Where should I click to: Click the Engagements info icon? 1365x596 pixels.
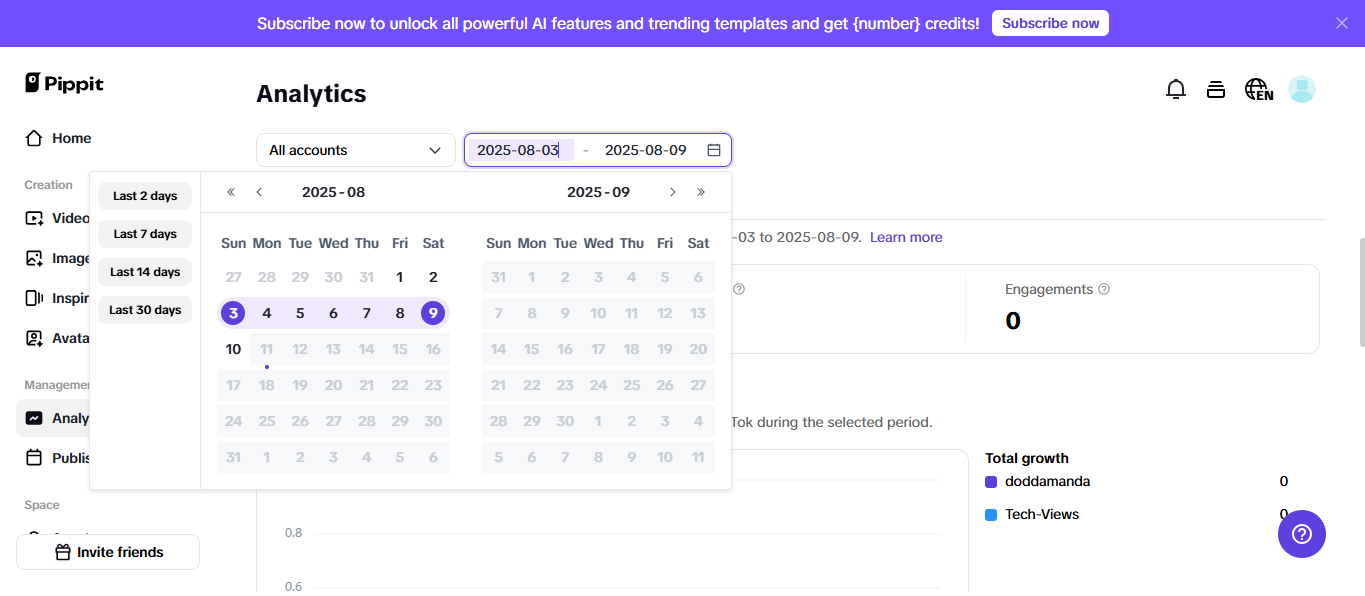(1104, 290)
